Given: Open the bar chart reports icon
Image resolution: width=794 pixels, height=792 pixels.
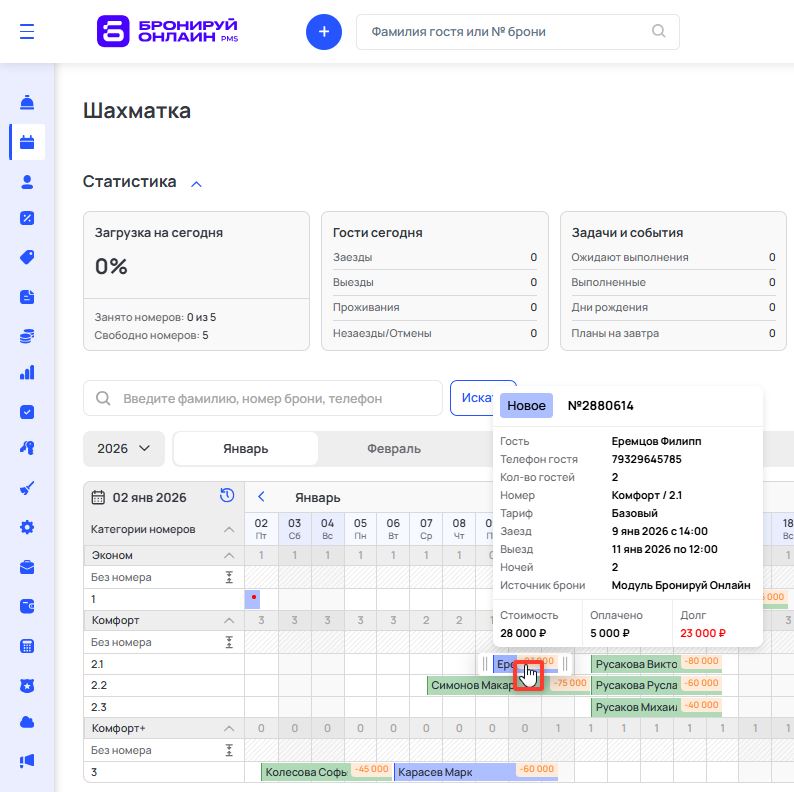Looking at the screenshot, I should pos(27,373).
